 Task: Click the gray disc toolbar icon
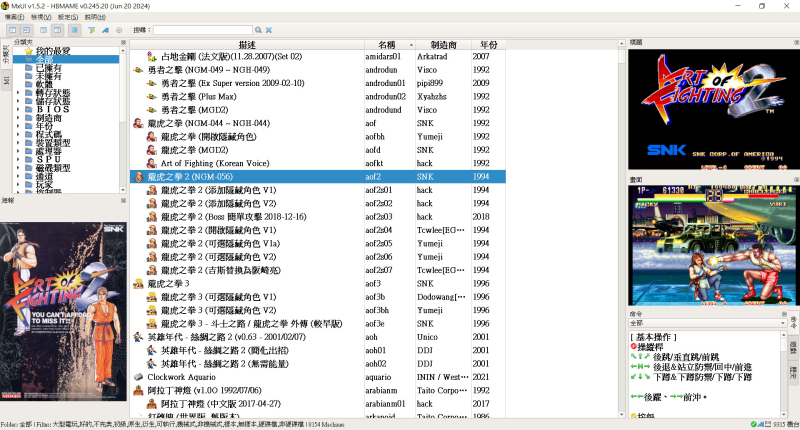click(119, 30)
